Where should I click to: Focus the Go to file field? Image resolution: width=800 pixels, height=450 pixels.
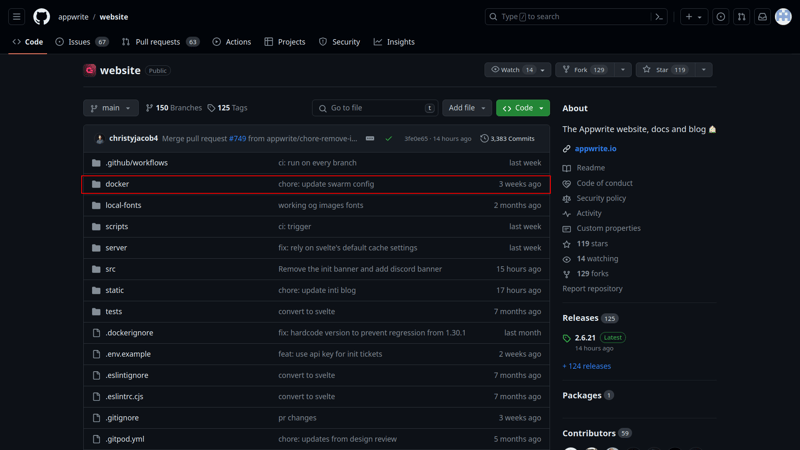tap(375, 108)
